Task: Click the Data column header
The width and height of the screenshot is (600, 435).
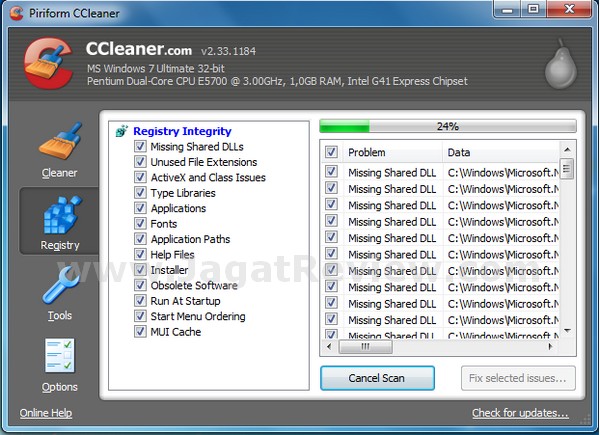Action: pos(501,152)
